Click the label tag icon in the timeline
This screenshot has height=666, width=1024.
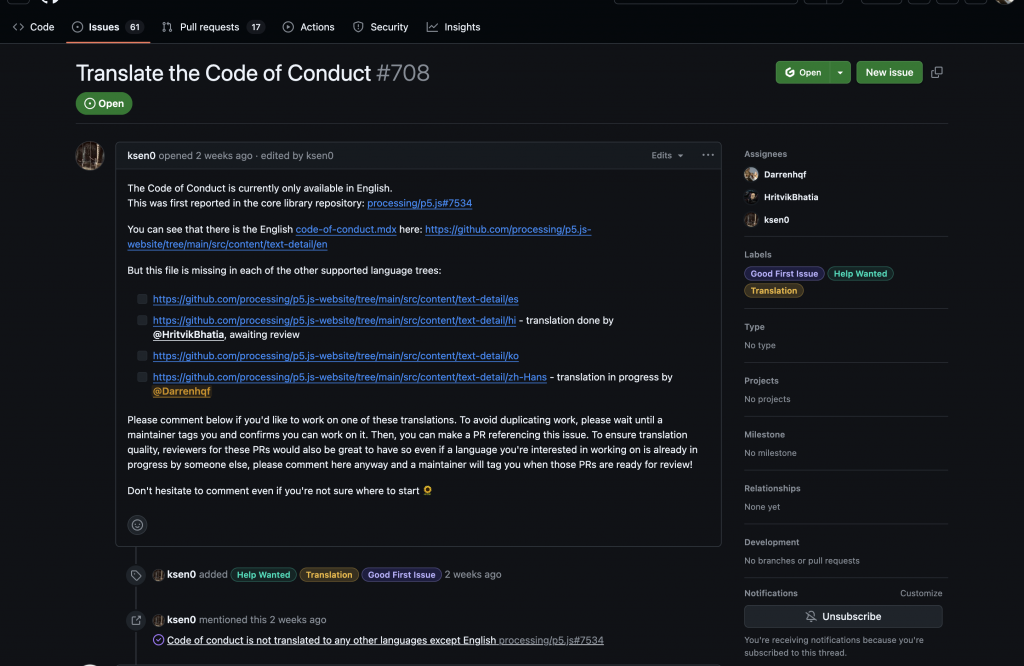136,575
